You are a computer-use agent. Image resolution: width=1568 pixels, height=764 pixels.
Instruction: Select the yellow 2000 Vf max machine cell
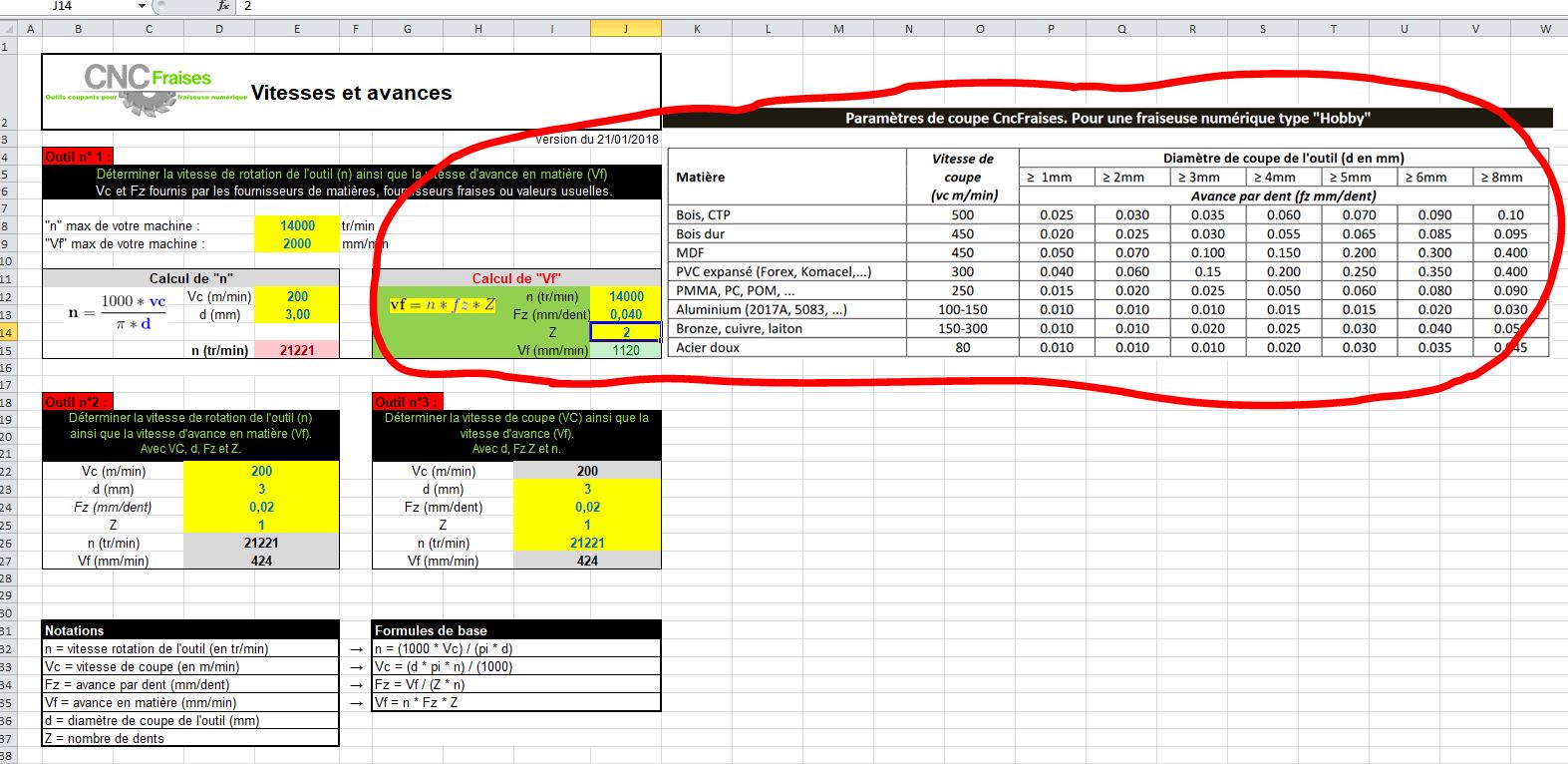click(x=297, y=244)
